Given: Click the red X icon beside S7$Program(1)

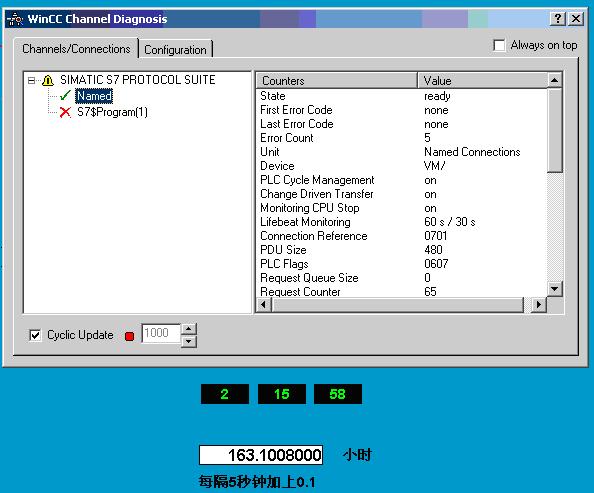Looking at the screenshot, I should tap(65, 112).
